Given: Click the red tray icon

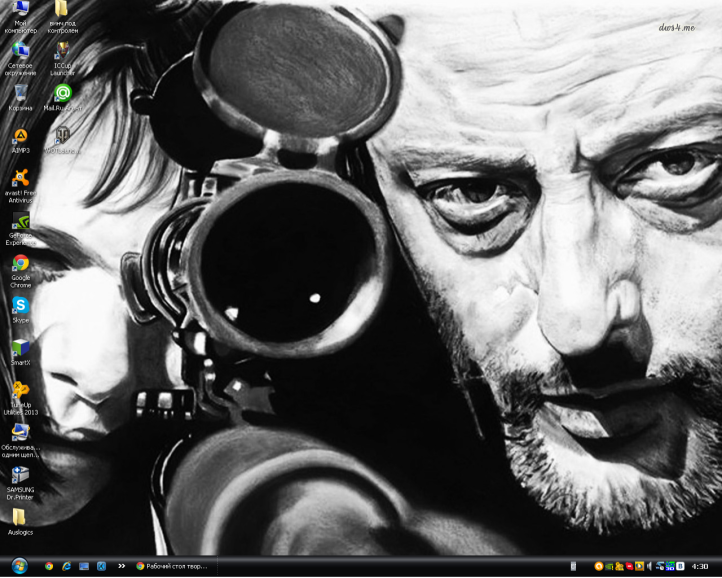Looking at the screenshot, I should point(629,566).
